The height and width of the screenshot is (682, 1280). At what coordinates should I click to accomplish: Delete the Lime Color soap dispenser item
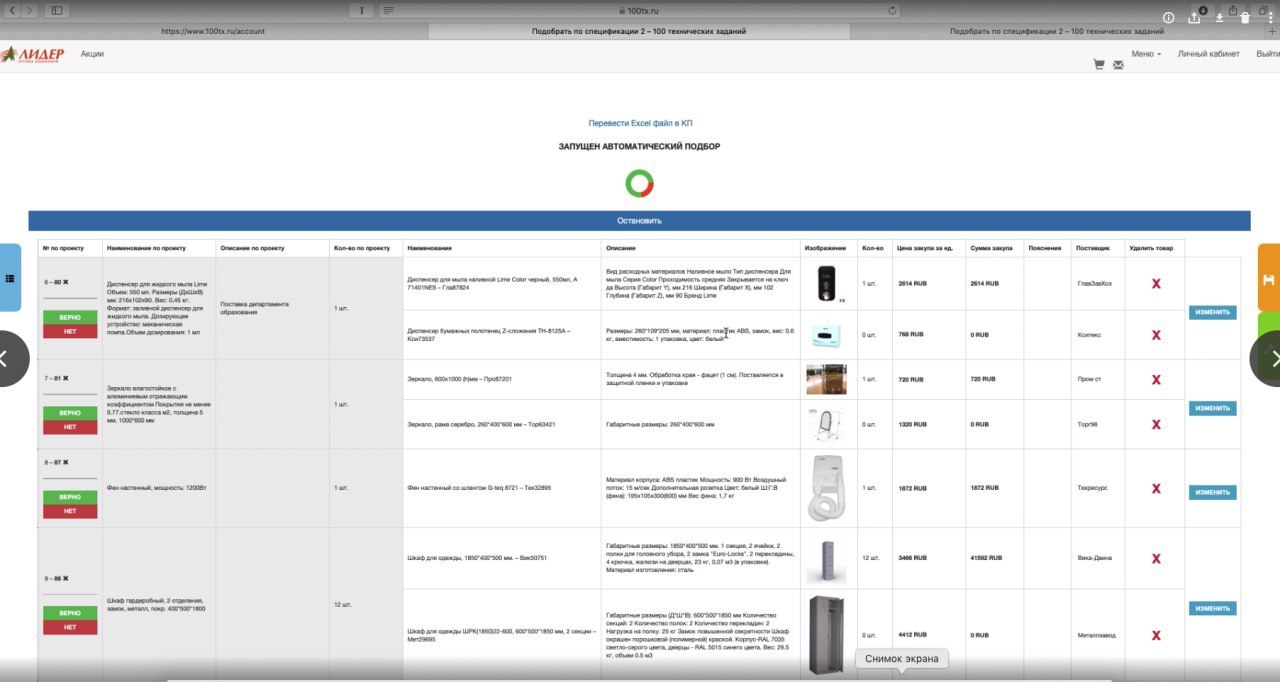pos(1156,284)
